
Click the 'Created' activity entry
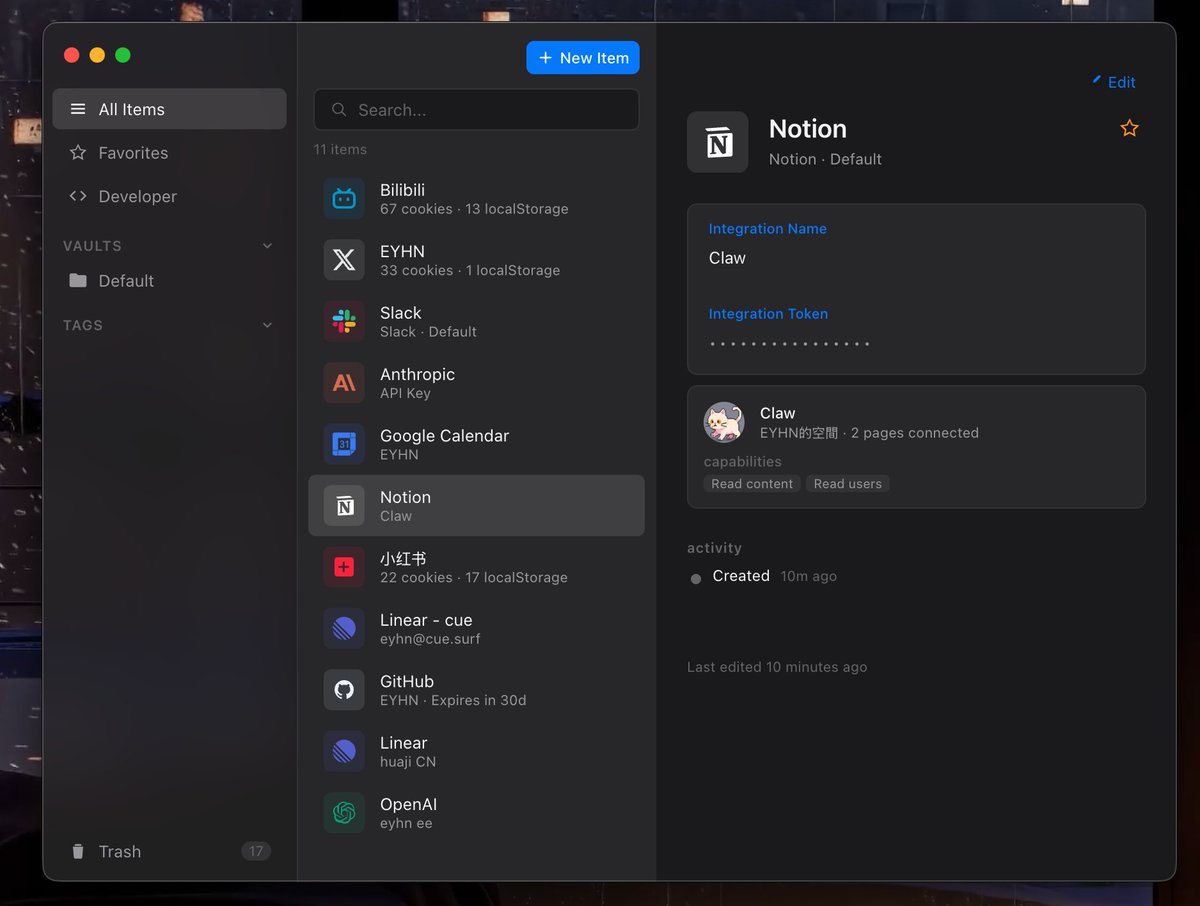741,576
